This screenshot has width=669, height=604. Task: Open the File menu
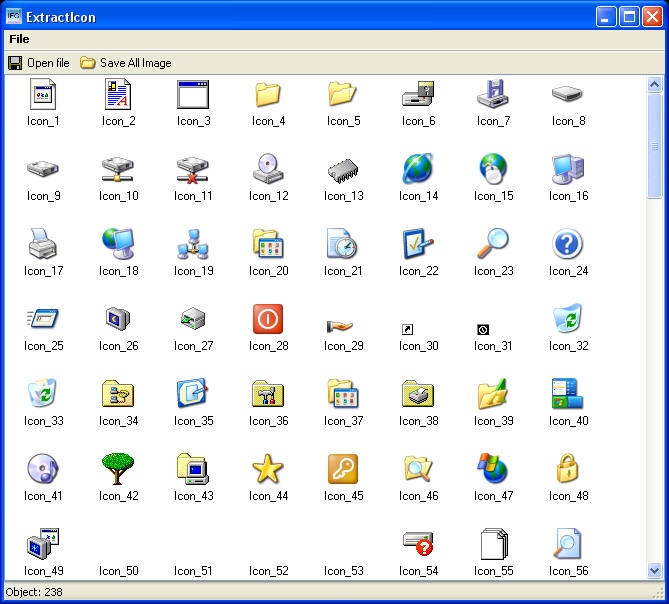coord(19,39)
